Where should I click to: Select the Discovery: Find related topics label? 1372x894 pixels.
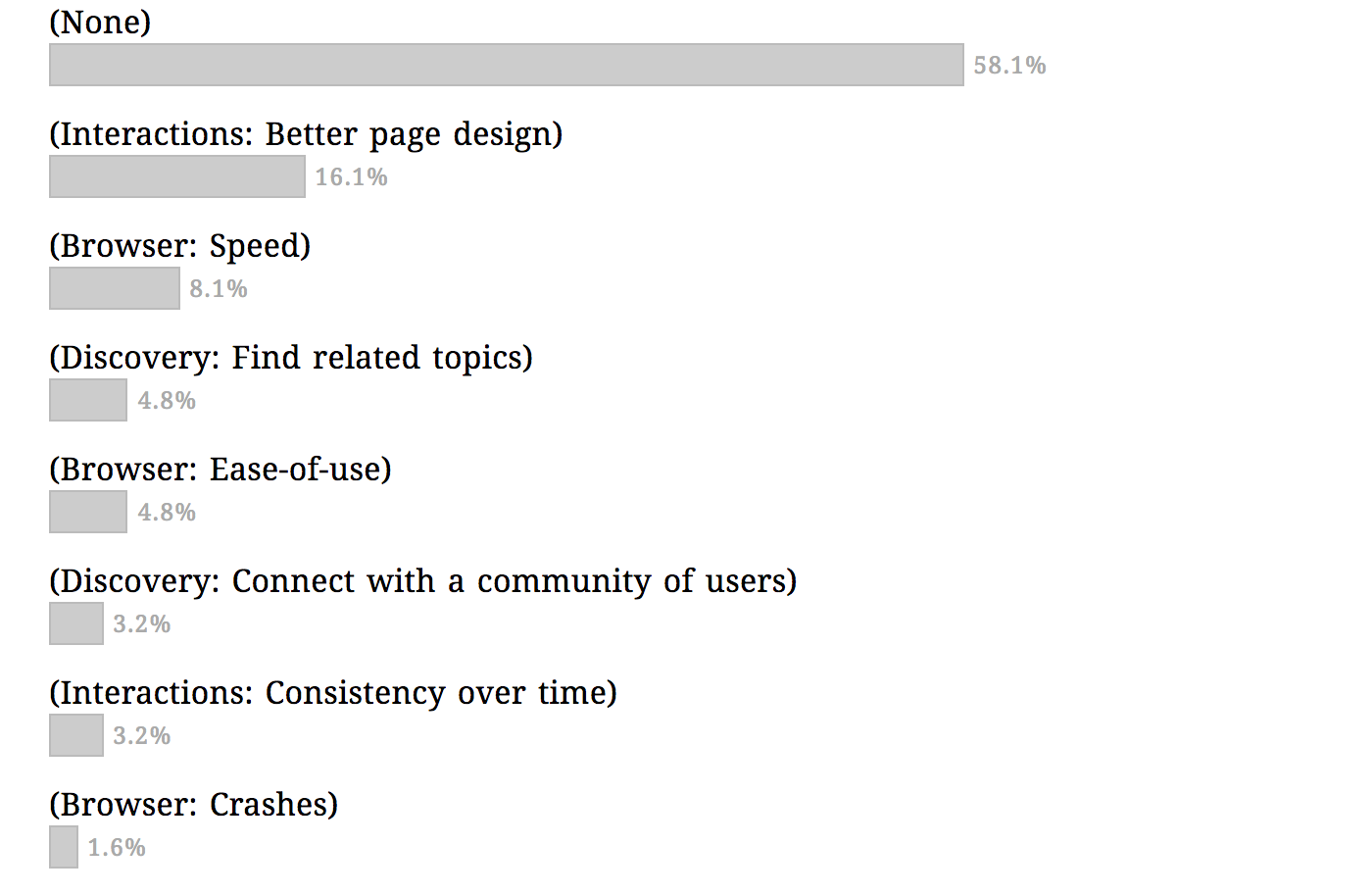coord(291,358)
